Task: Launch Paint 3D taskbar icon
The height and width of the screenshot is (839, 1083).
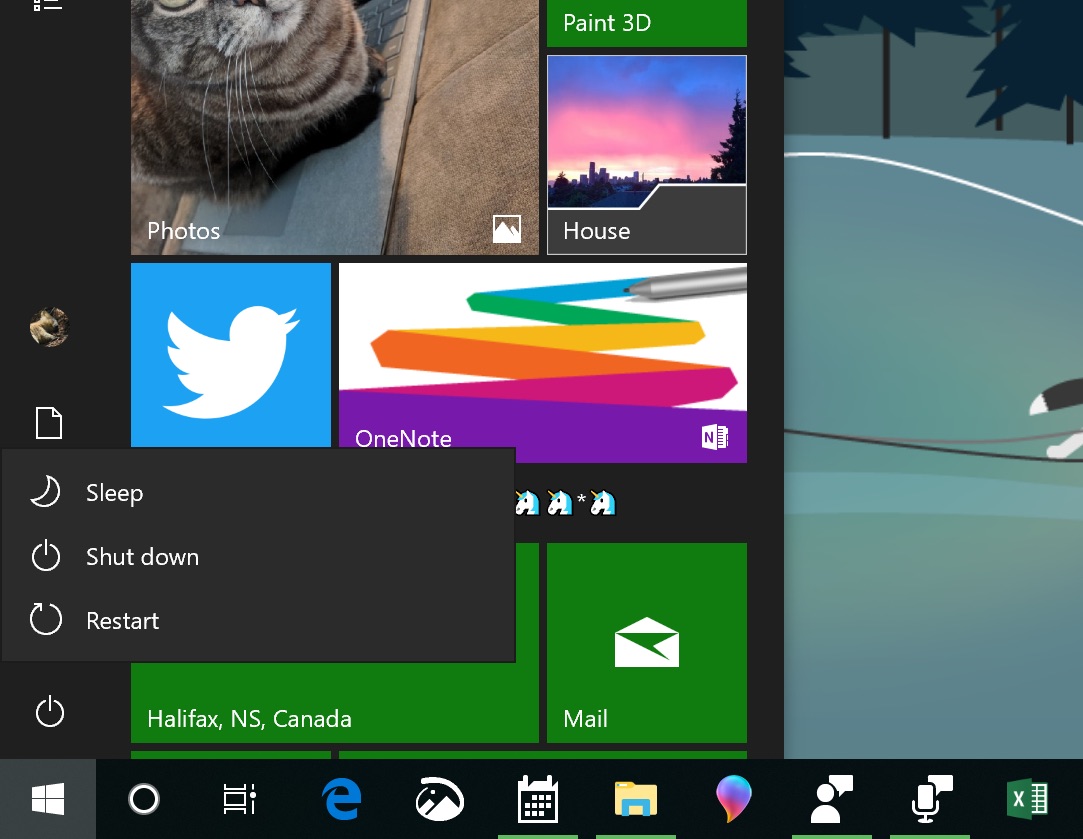Action: pyautogui.click(x=734, y=799)
